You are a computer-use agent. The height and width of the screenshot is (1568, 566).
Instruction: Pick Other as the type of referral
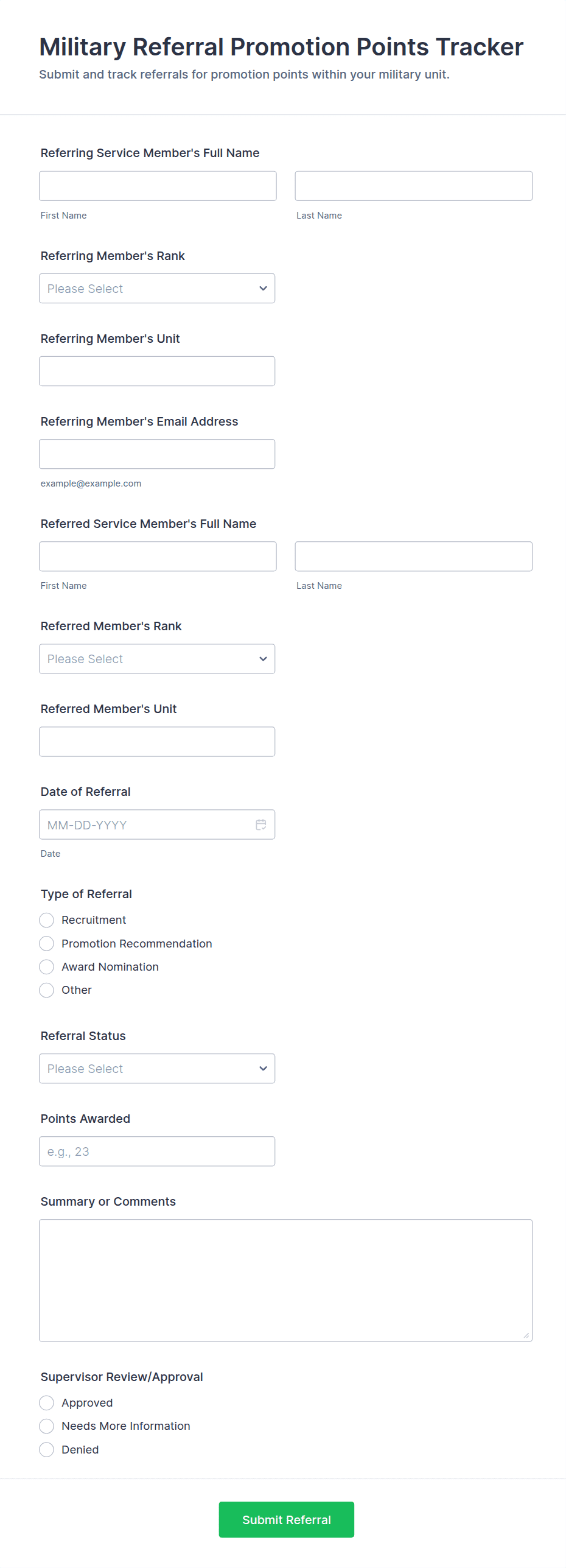coord(47,990)
